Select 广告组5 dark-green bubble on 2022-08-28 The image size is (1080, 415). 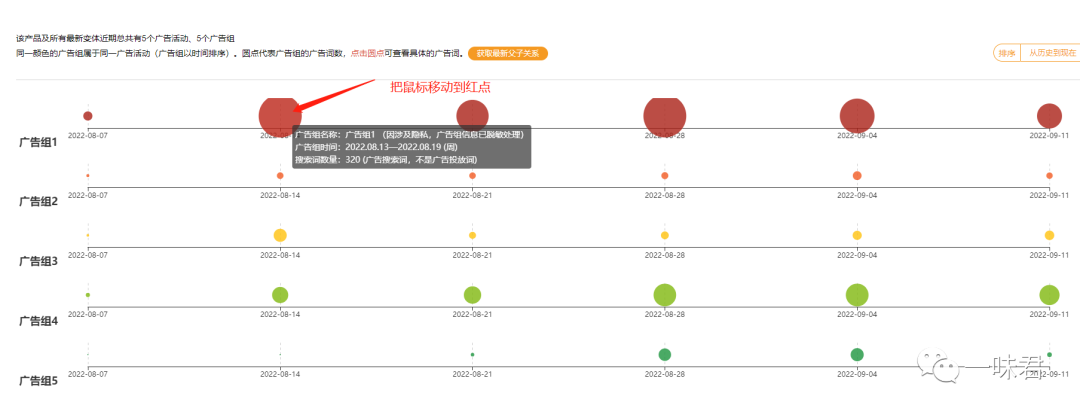pos(665,354)
